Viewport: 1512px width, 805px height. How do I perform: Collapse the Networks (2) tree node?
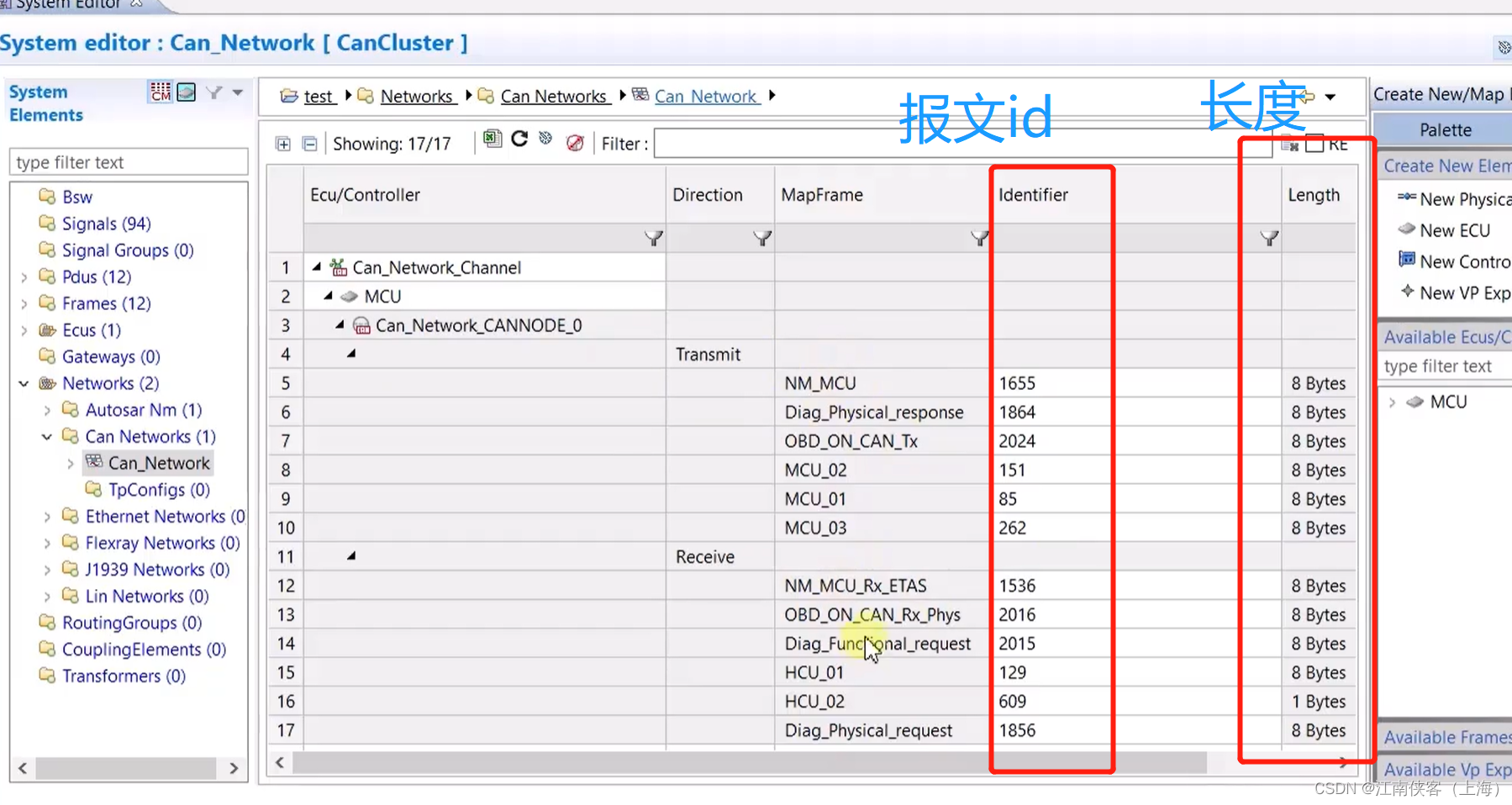(x=24, y=384)
